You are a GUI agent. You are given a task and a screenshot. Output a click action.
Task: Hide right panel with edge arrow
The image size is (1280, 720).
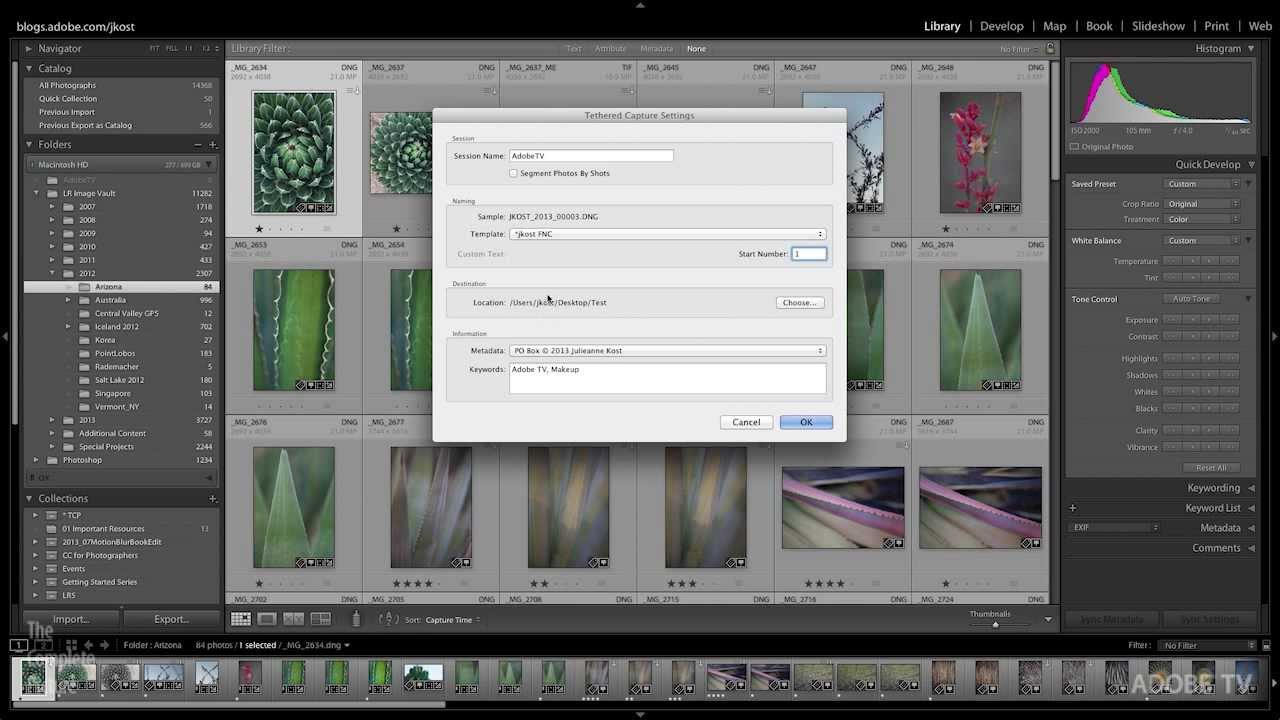1275,336
